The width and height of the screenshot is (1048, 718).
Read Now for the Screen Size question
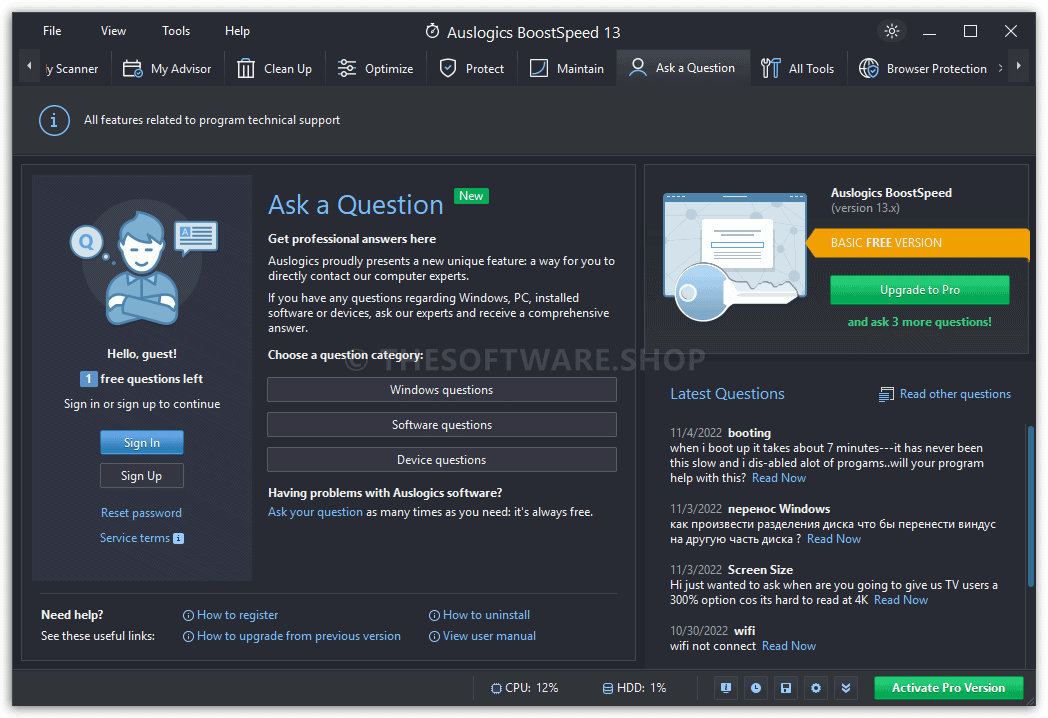(901, 600)
